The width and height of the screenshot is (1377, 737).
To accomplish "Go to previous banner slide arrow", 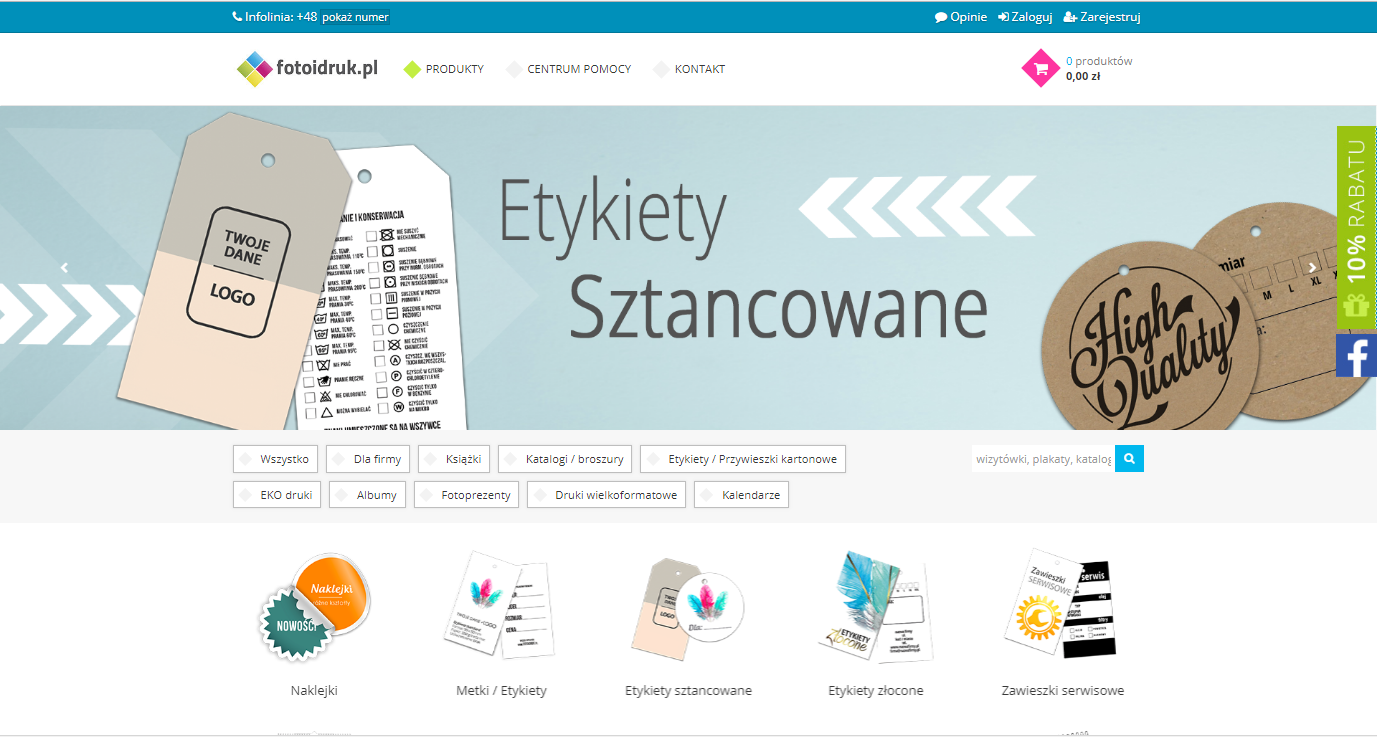I will [x=65, y=267].
